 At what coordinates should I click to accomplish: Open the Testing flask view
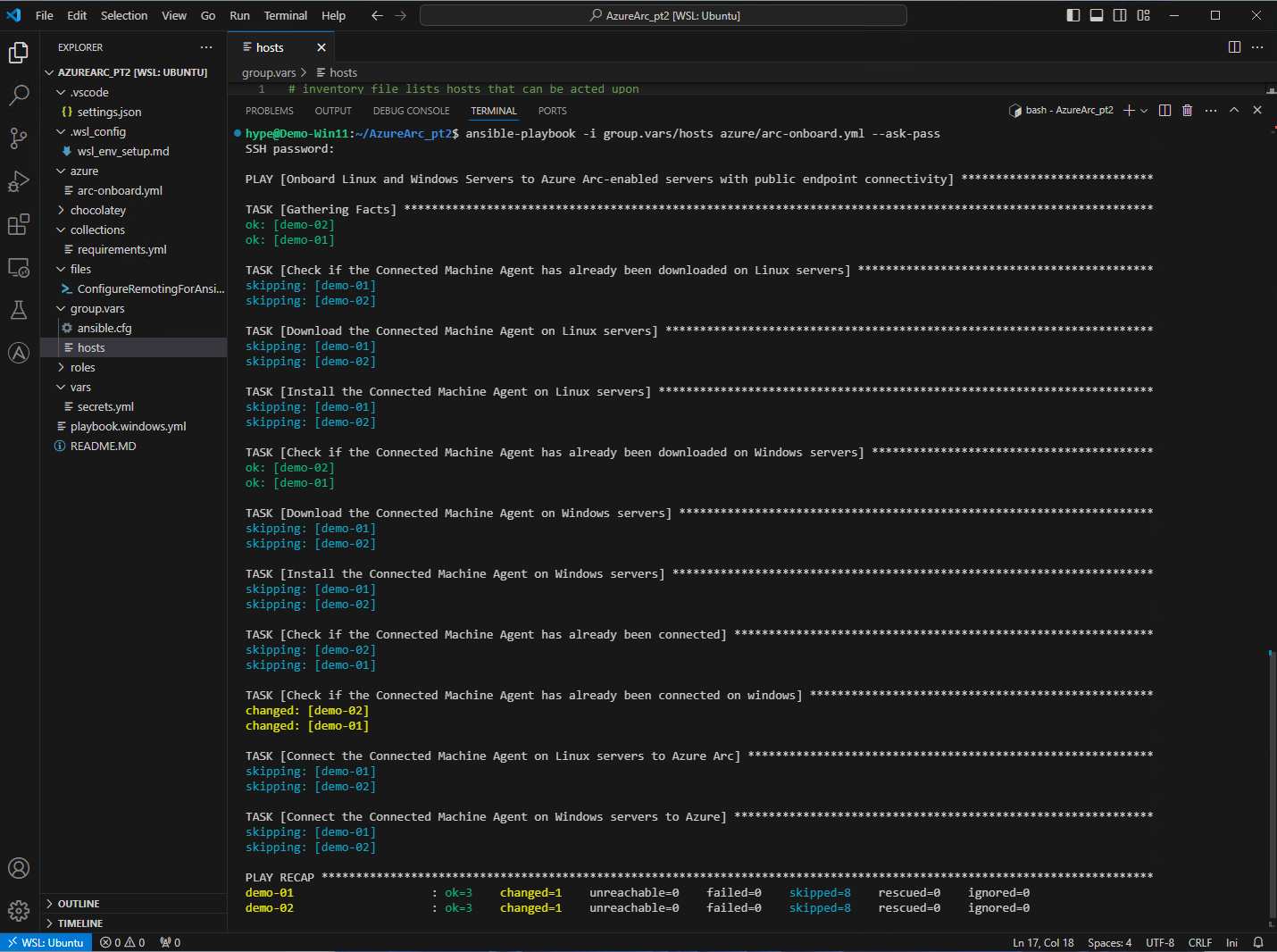click(19, 310)
